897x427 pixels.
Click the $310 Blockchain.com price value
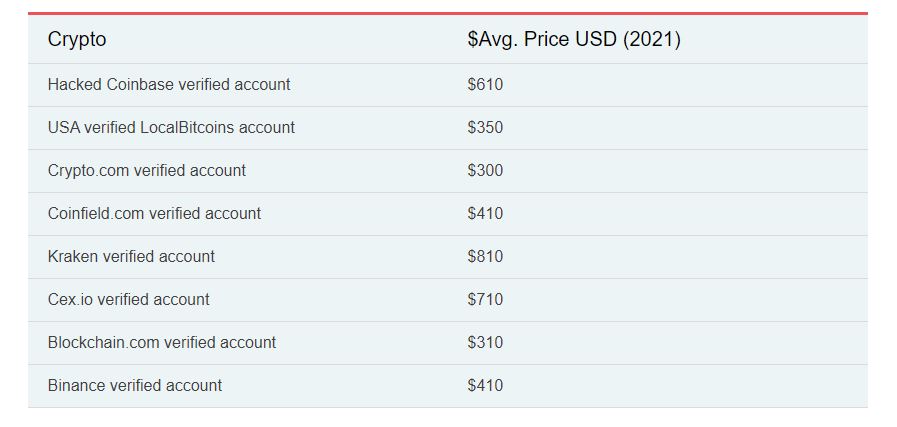[485, 342]
